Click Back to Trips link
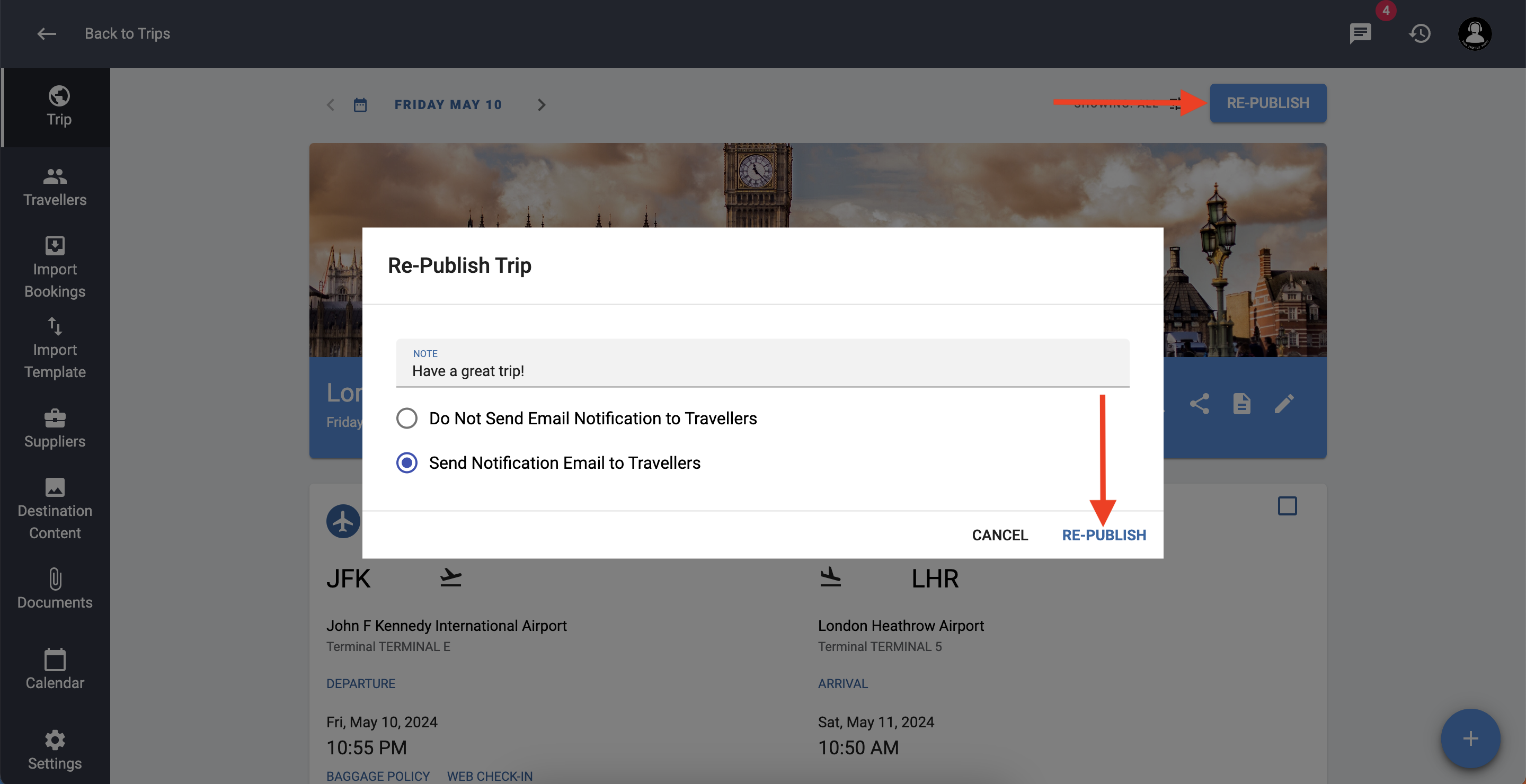The width and height of the screenshot is (1526, 784). point(127,34)
